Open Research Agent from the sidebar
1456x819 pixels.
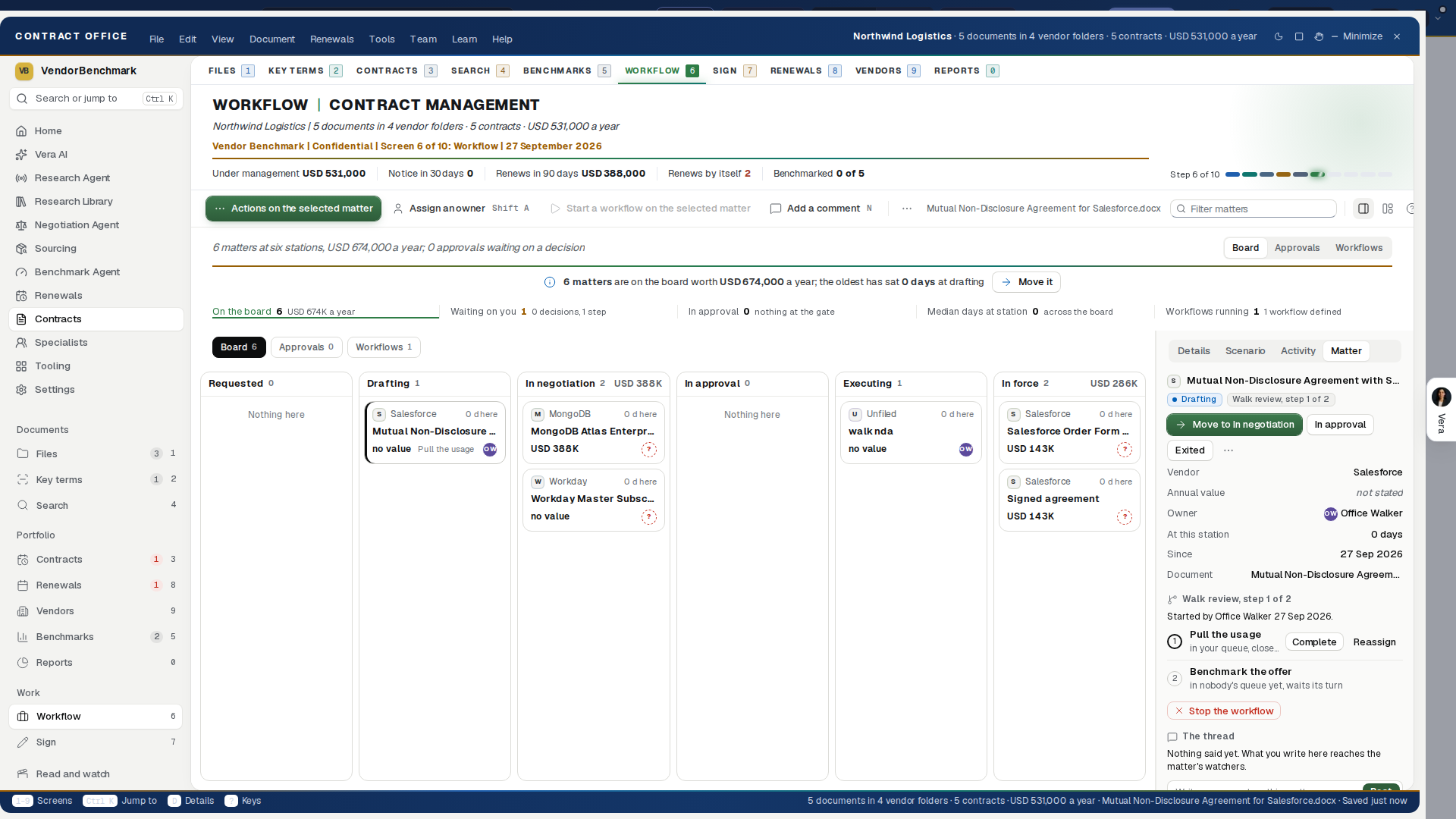(x=96, y=177)
